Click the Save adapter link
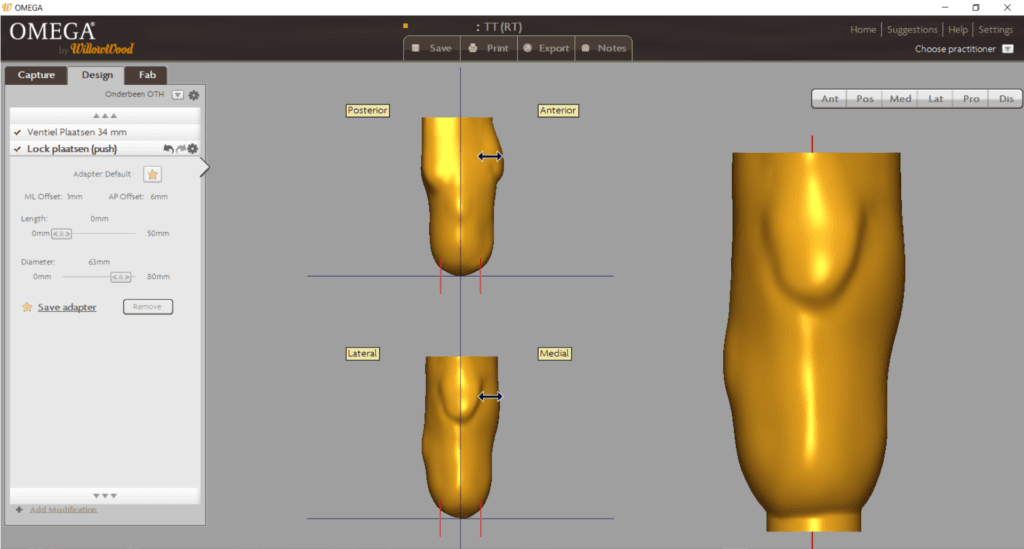Image resolution: width=1024 pixels, height=549 pixels. click(x=67, y=307)
